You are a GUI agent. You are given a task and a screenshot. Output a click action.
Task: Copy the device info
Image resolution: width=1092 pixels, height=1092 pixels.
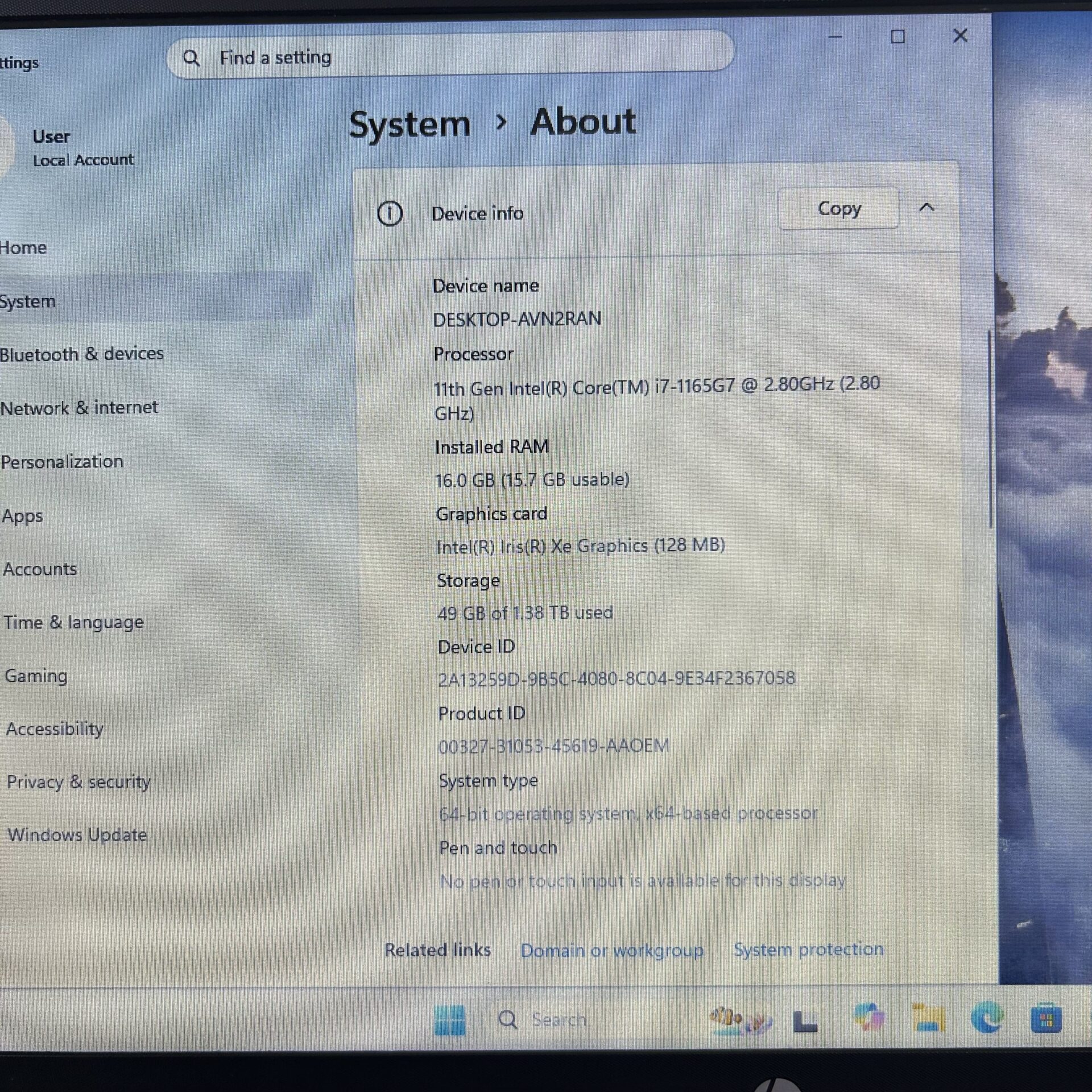838,208
